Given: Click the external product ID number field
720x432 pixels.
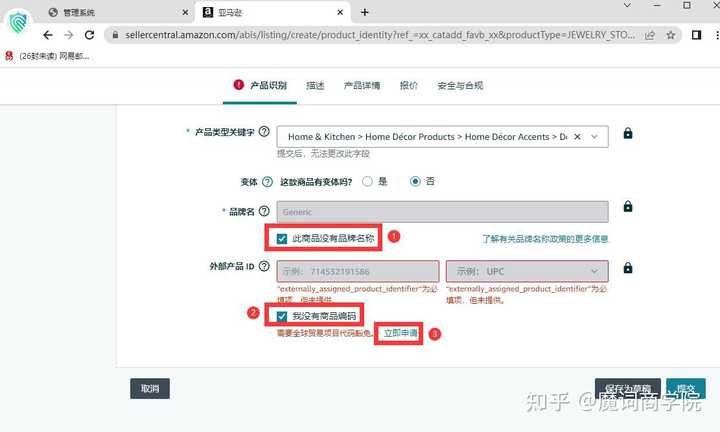Looking at the screenshot, I should (x=358, y=271).
